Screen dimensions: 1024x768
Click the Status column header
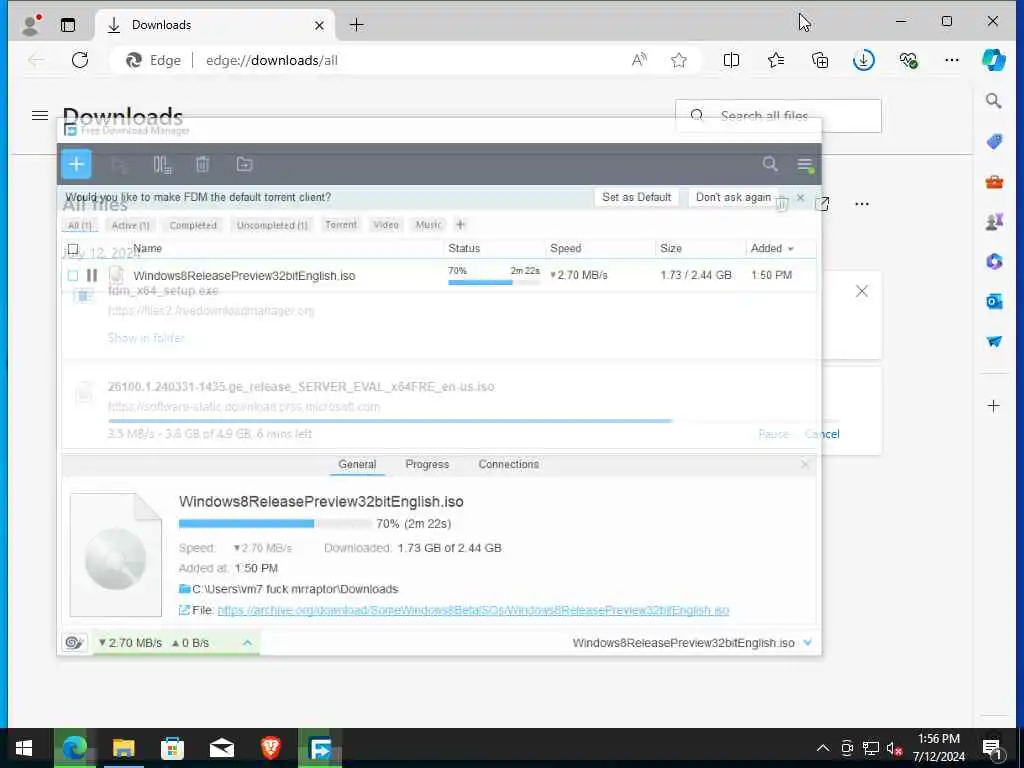click(464, 249)
